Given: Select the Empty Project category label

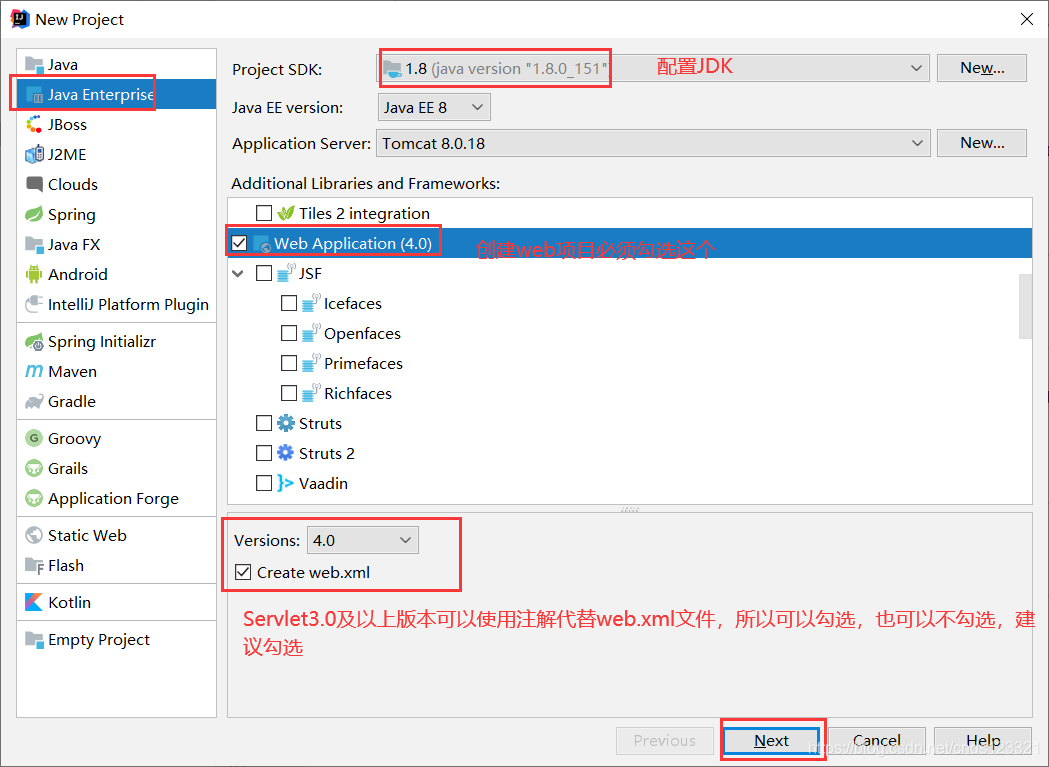Looking at the screenshot, I should click(99, 640).
